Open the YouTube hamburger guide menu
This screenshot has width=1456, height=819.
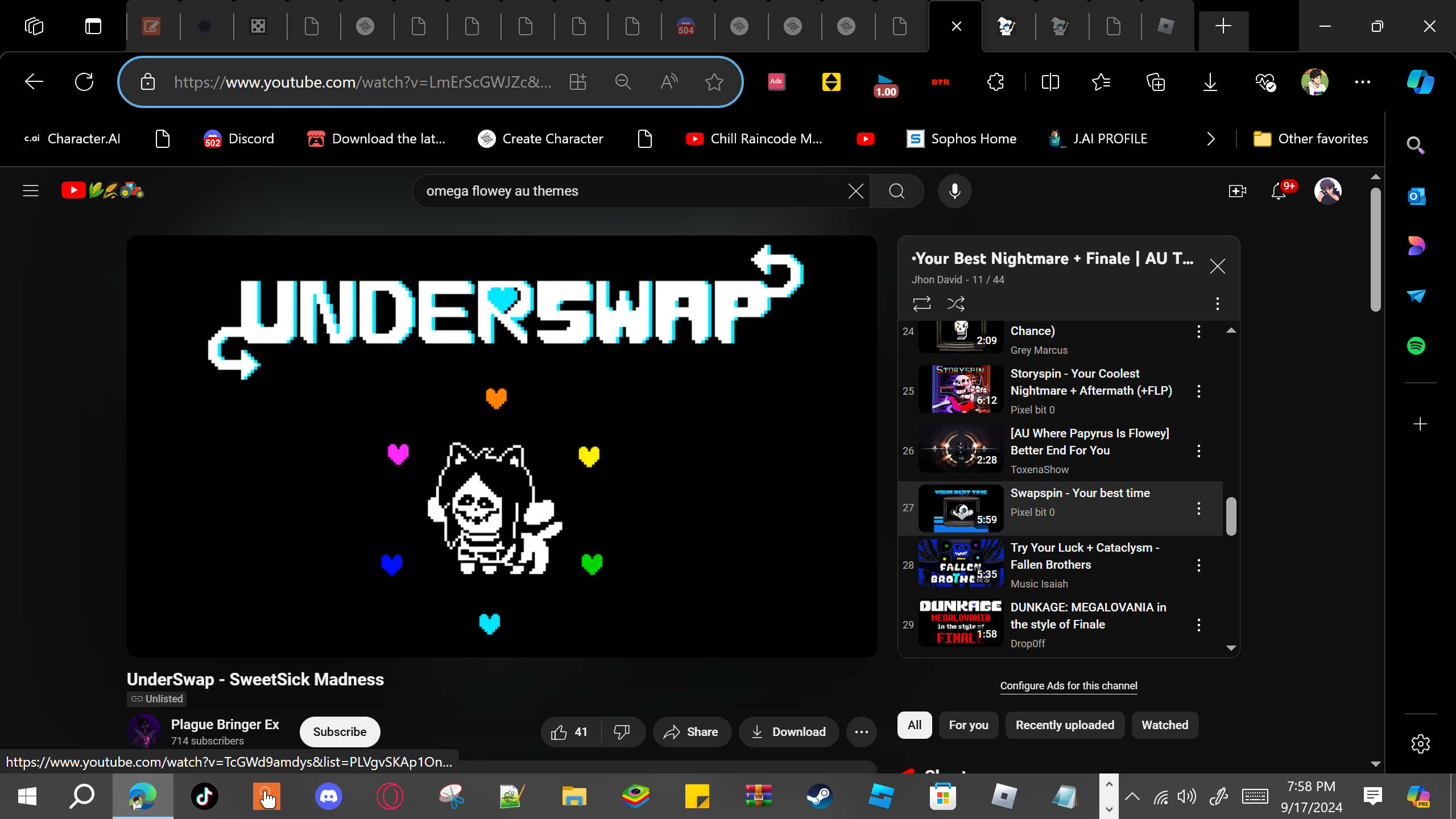point(31,191)
